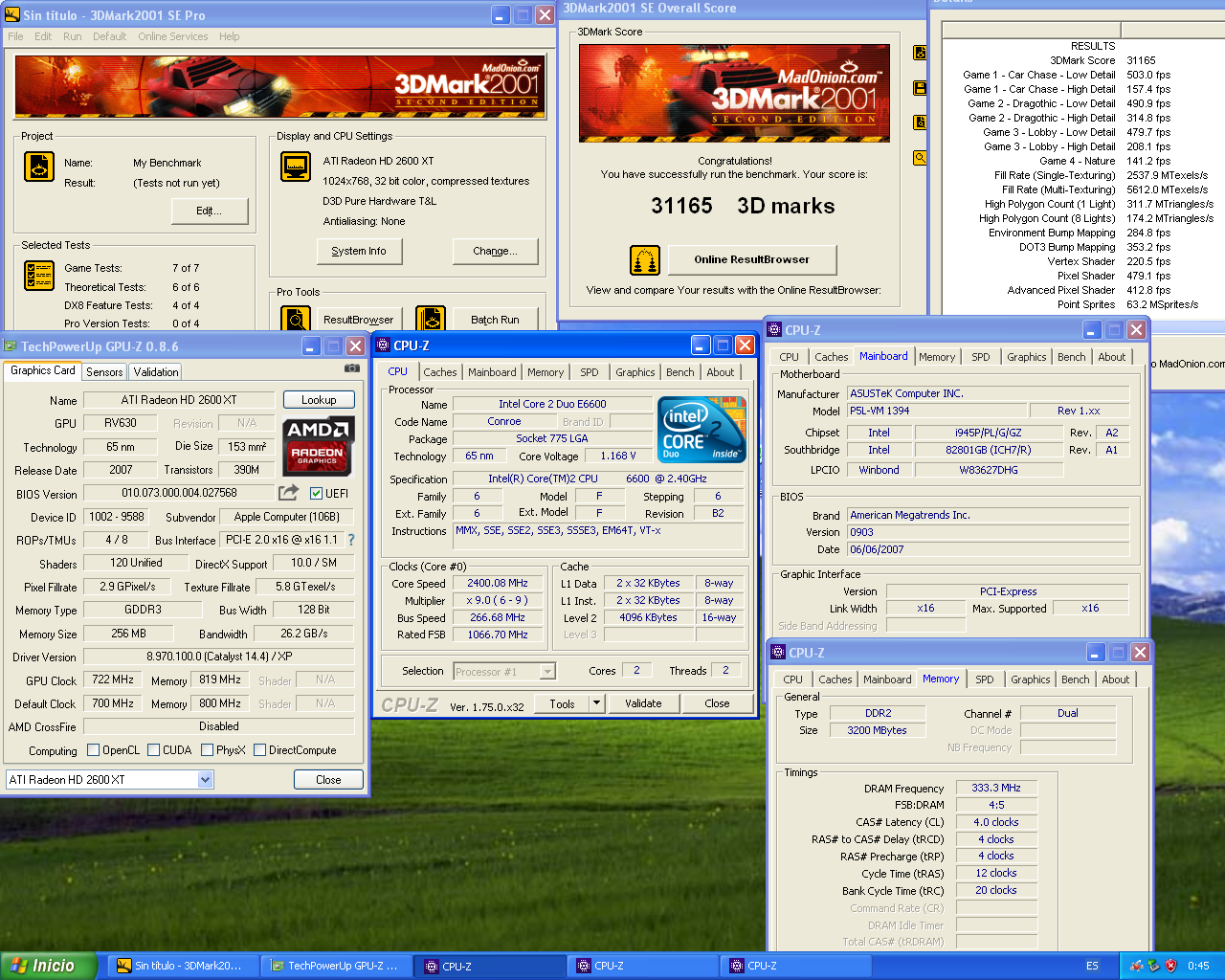Click the red shield icon in the system tray

pyautogui.click(x=1170, y=966)
